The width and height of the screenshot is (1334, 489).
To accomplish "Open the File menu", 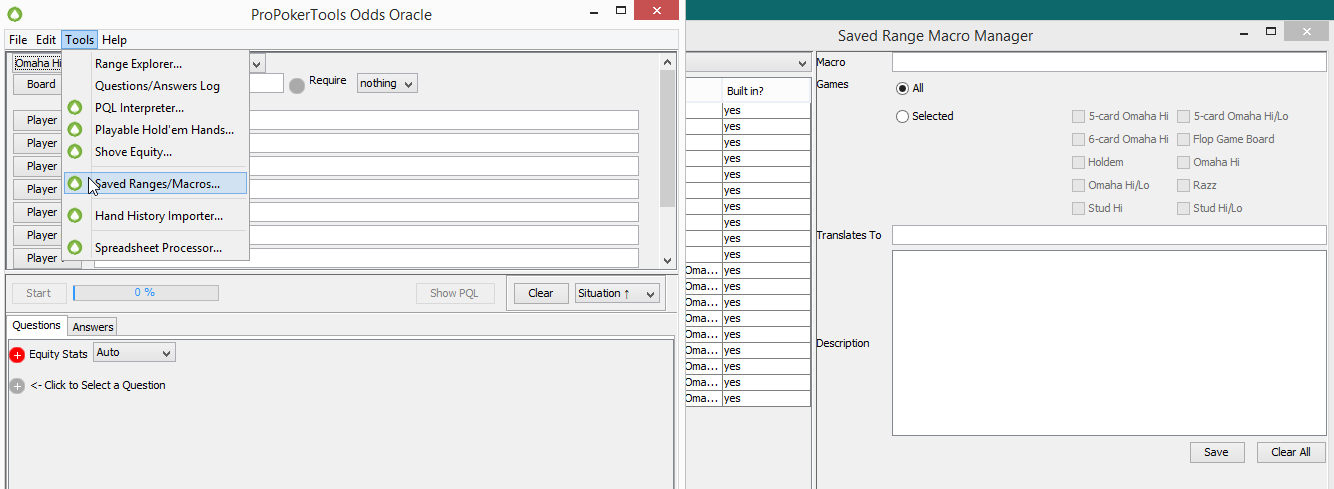I will (18, 40).
